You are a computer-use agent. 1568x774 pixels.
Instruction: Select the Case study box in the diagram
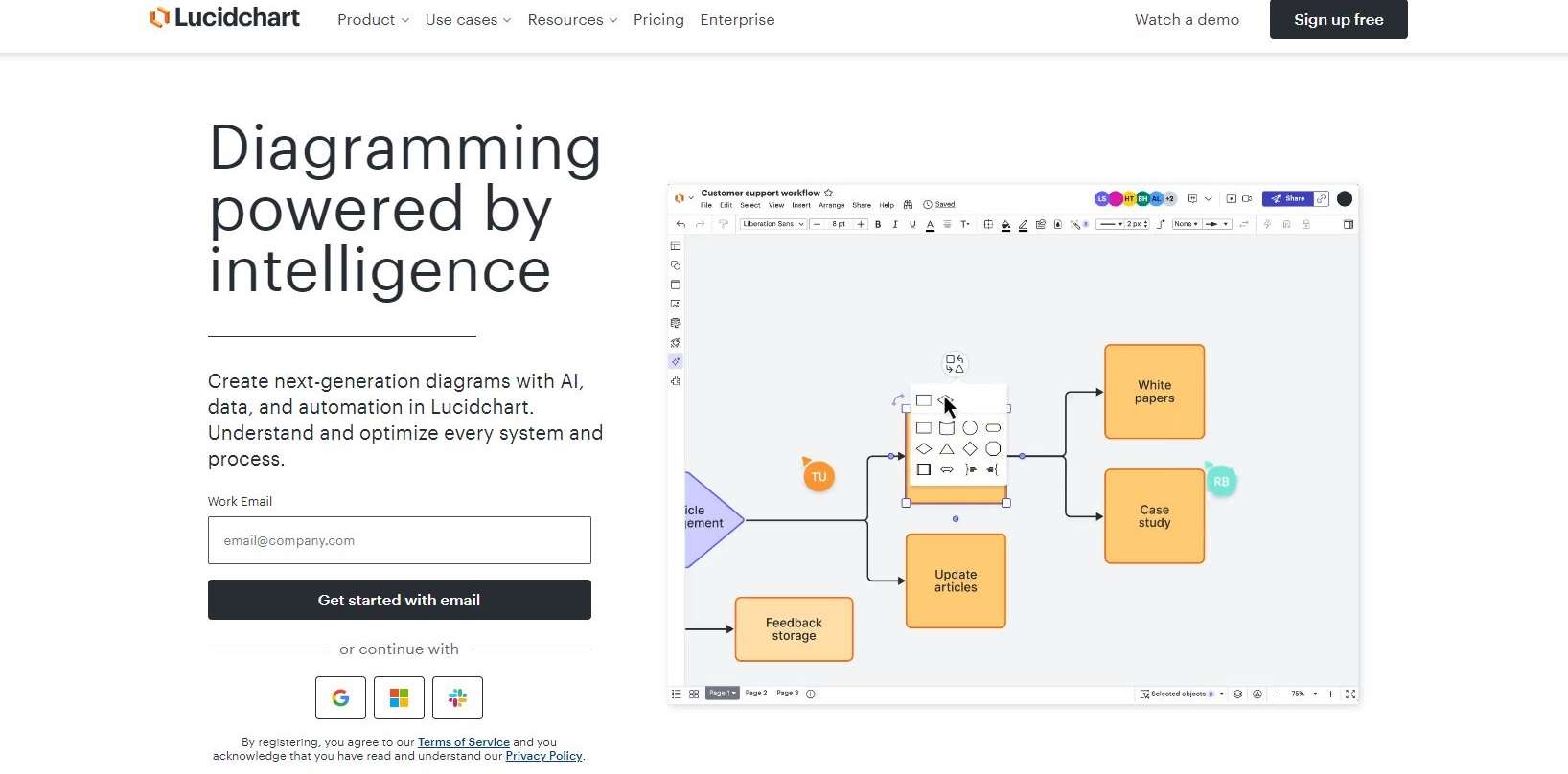pyautogui.click(x=1155, y=516)
